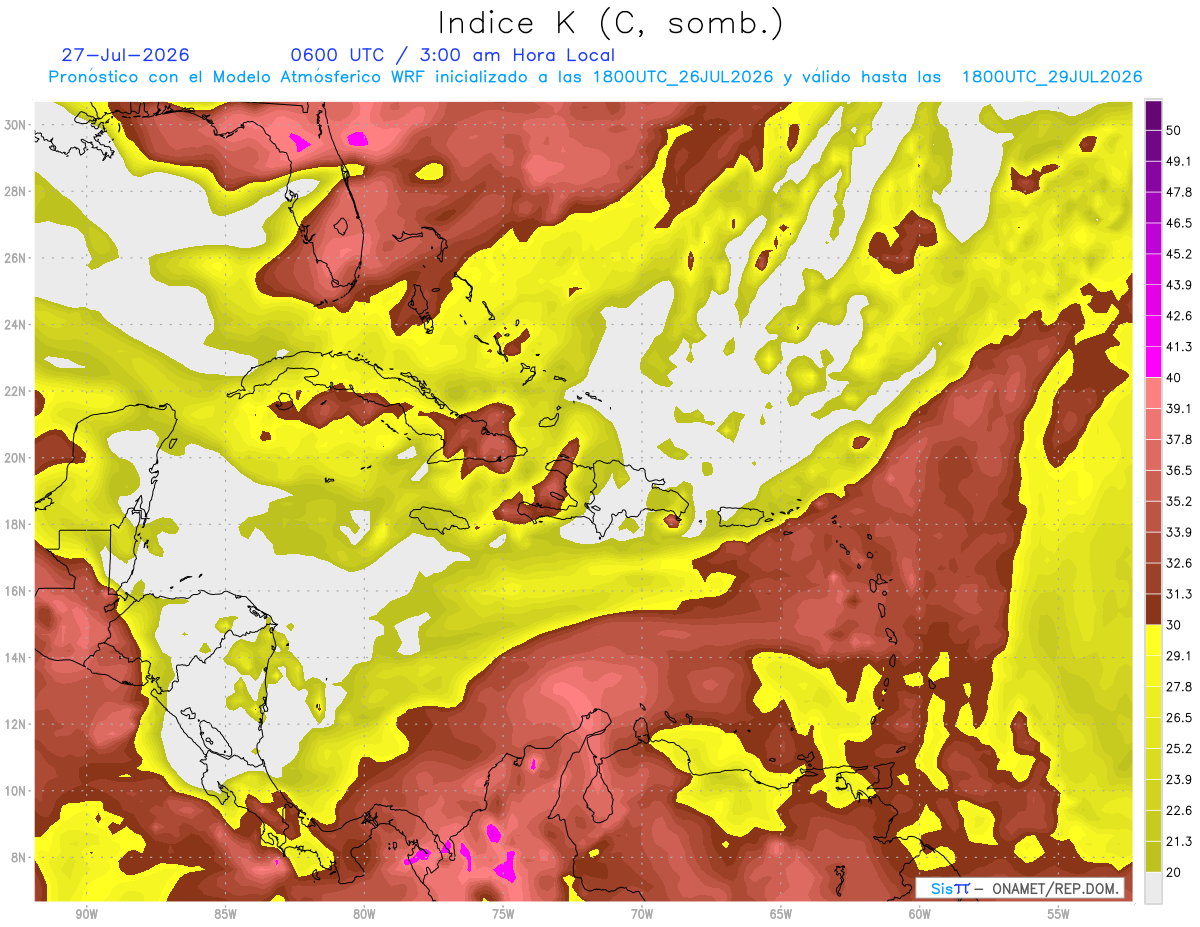This screenshot has width=1200, height=927.
Task: Click the latitude axis label "18N"
Action: coord(15,524)
